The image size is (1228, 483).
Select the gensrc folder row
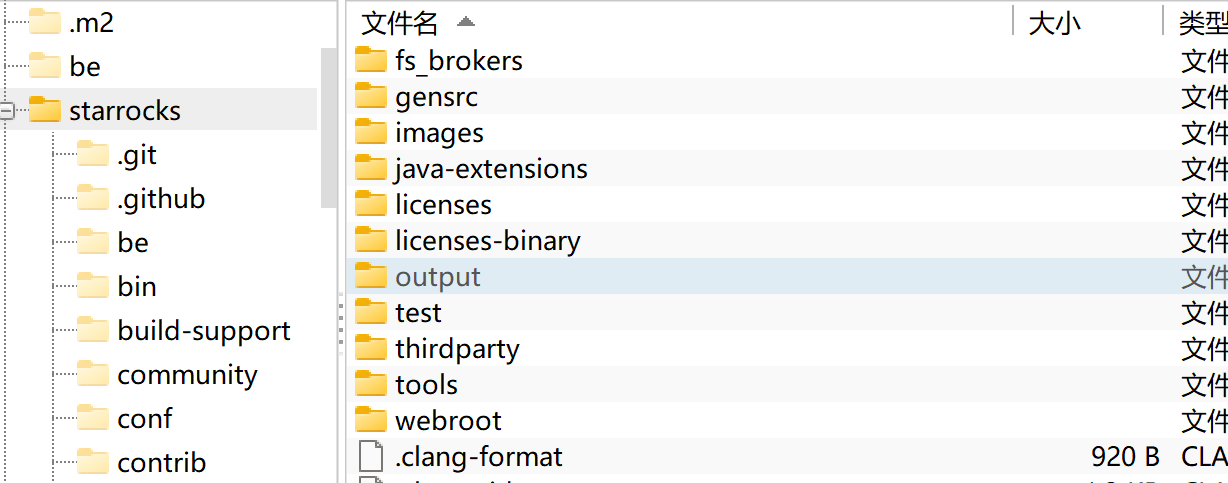tap(787, 97)
